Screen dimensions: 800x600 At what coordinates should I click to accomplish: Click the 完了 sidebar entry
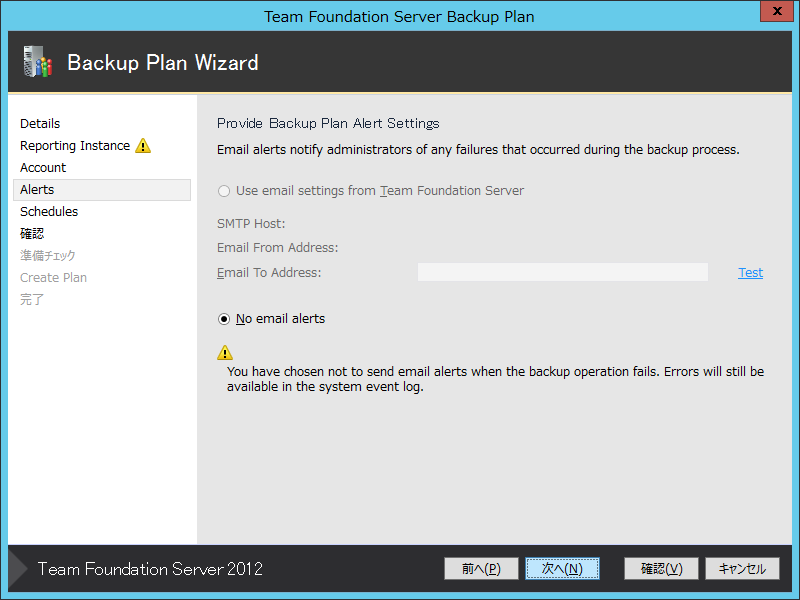32,299
